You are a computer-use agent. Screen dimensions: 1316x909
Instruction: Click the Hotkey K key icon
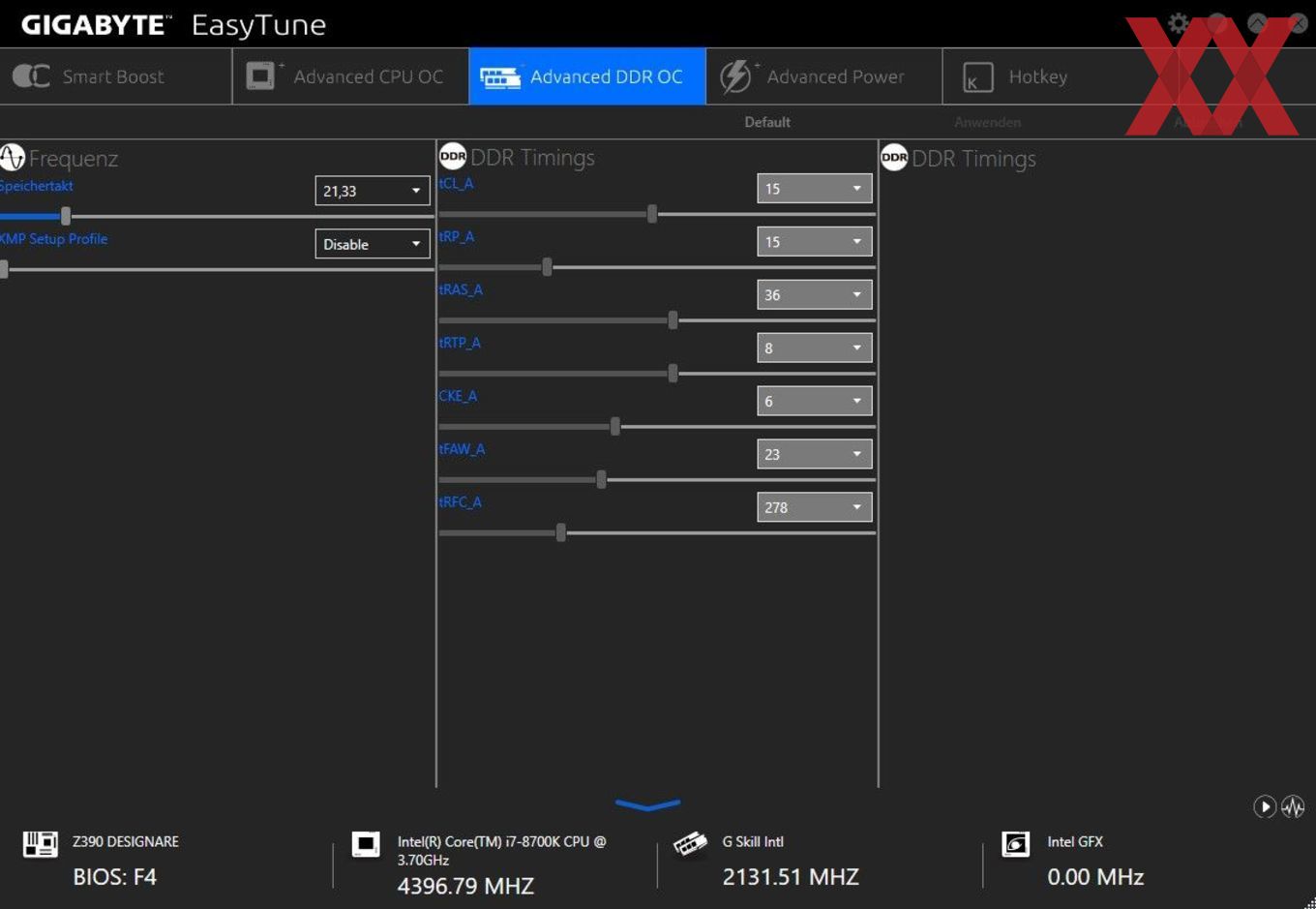[x=978, y=78]
